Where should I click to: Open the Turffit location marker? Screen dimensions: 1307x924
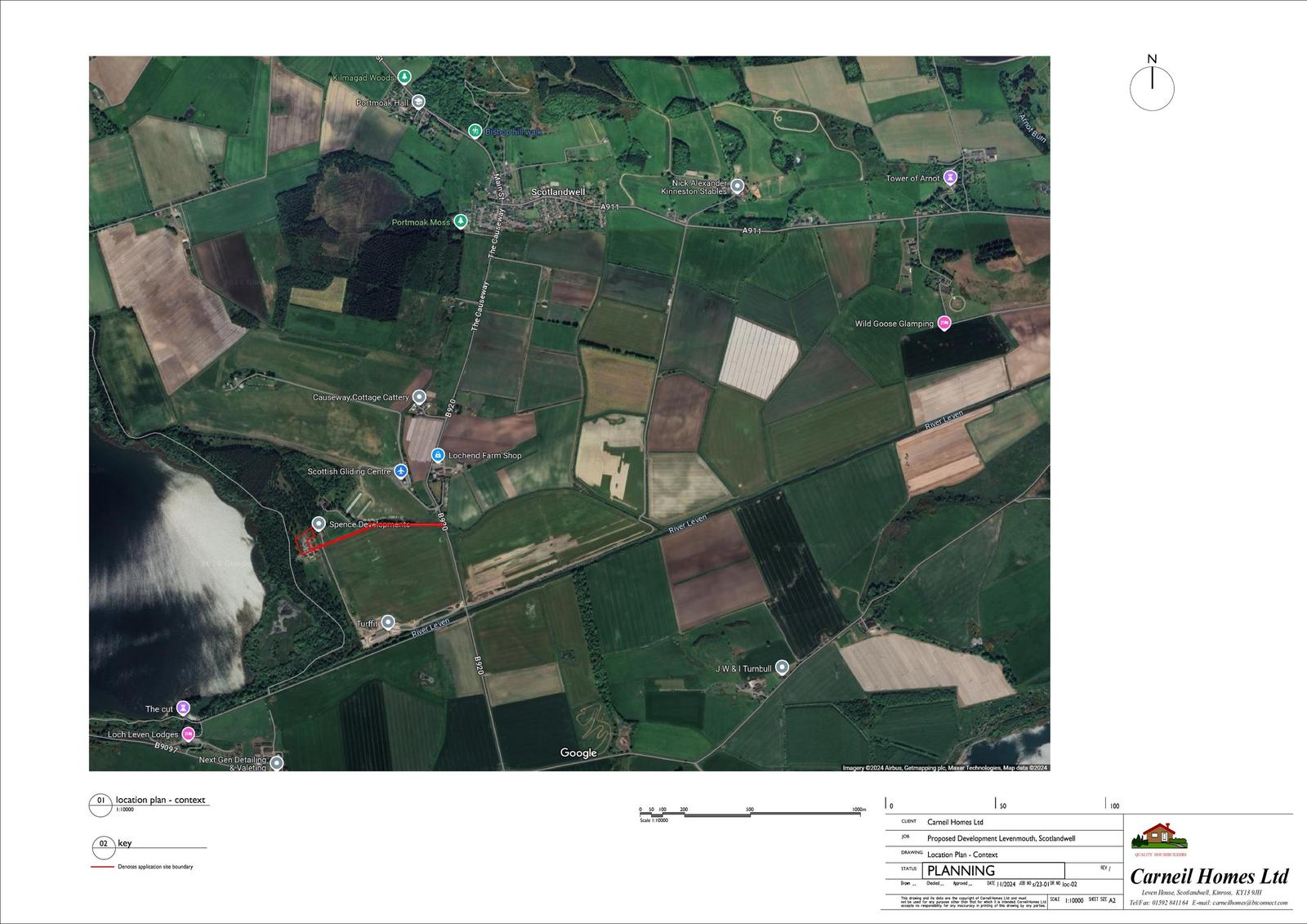tap(388, 623)
